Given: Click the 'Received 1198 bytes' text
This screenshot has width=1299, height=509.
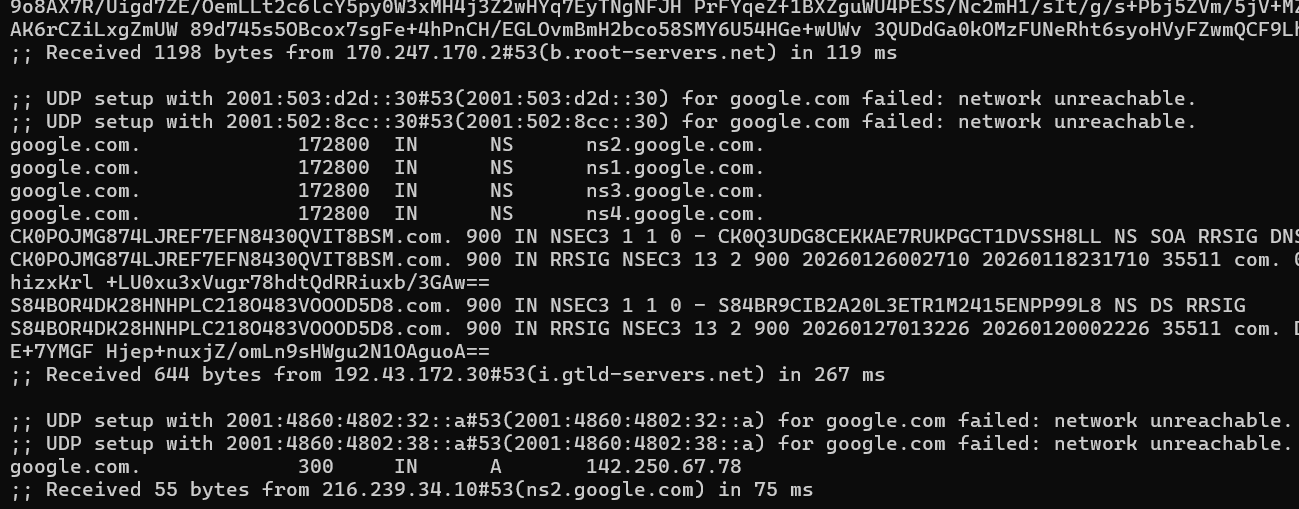Looking at the screenshot, I should click(159, 53).
